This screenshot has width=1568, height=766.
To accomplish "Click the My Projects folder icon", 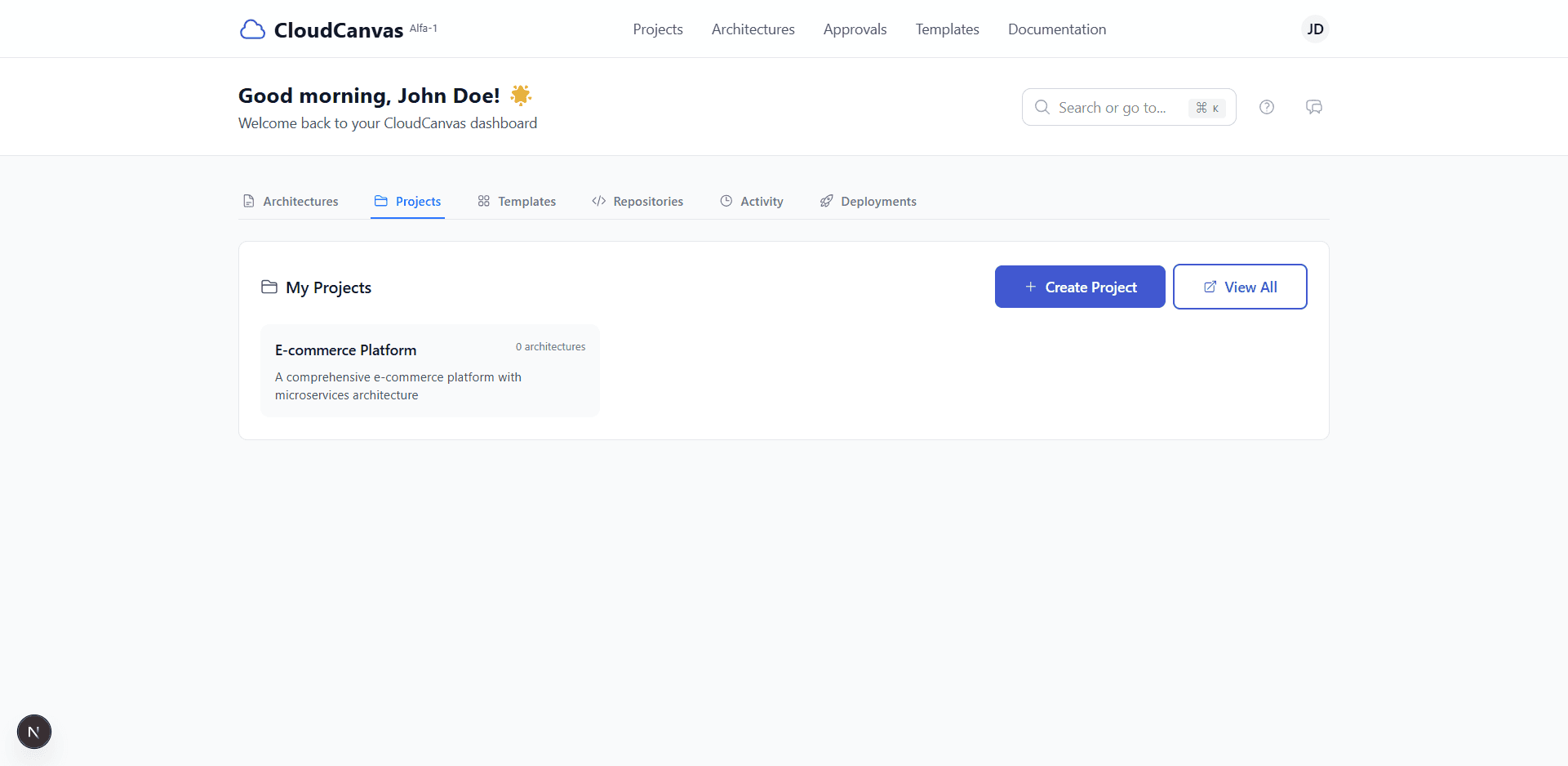I will (269, 287).
